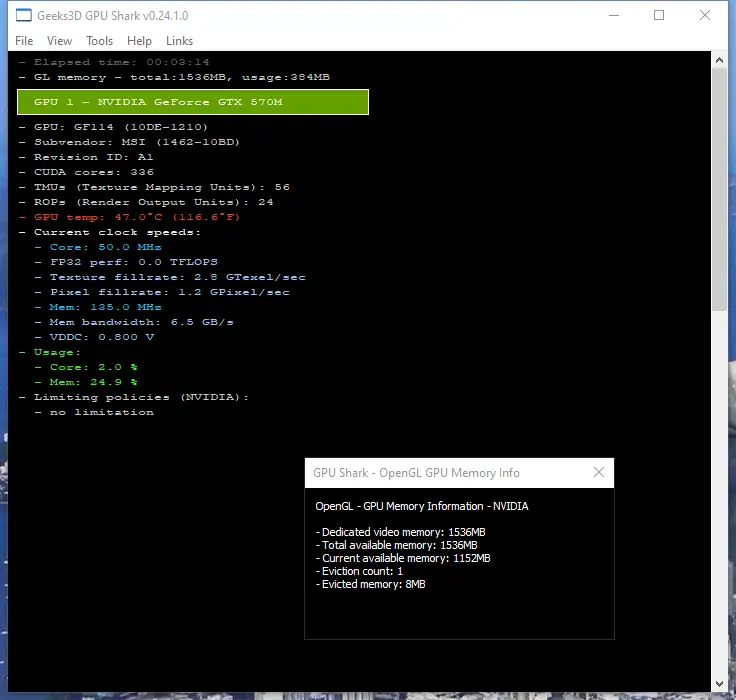Click the 'TMUs (Texture Mapping Units): 56' line
The image size is (736, 700).
click(x=154, y=187)
